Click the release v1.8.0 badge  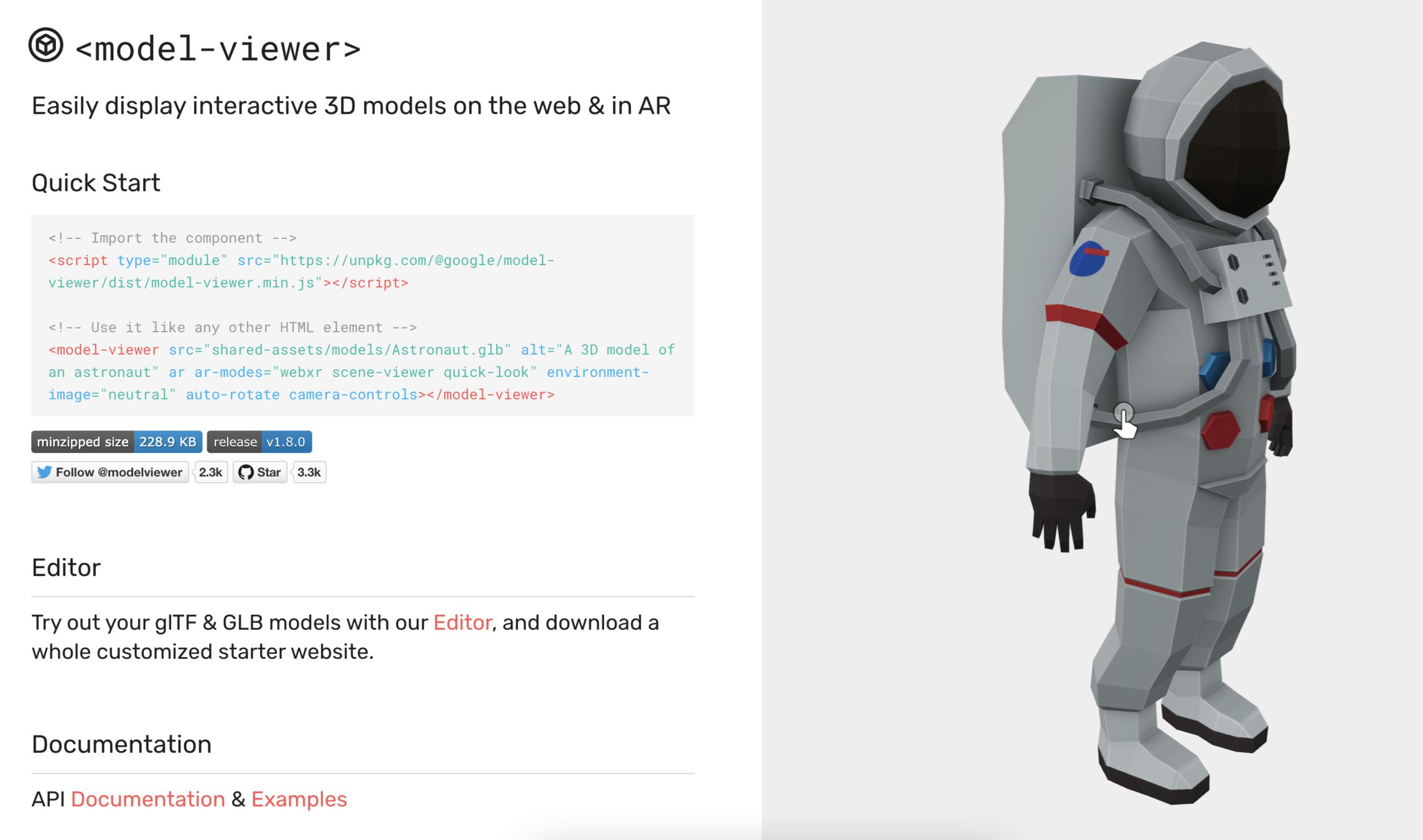click(x=259, y=442)
